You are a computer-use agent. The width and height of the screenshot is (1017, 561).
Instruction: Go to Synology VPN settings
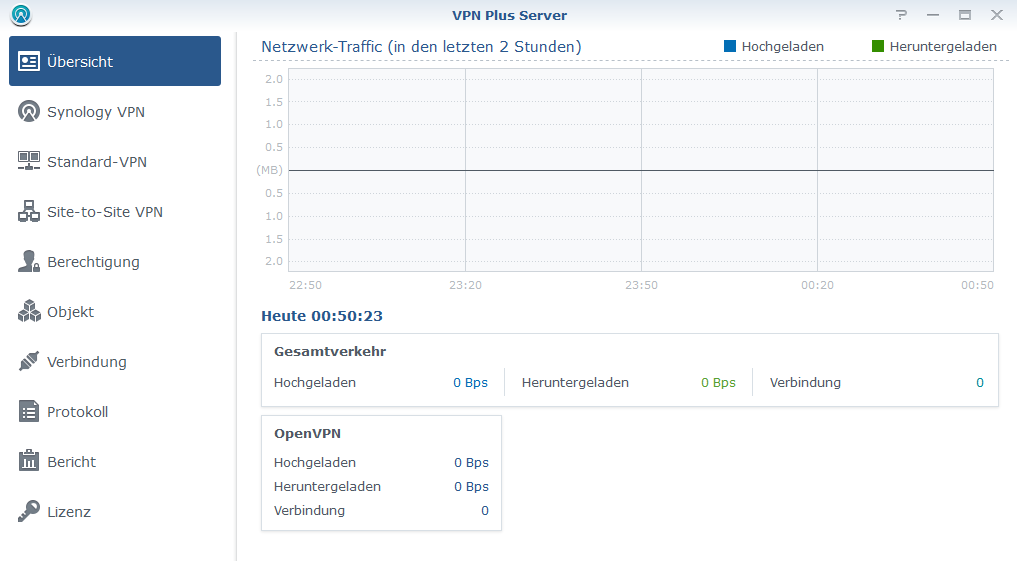115,112
